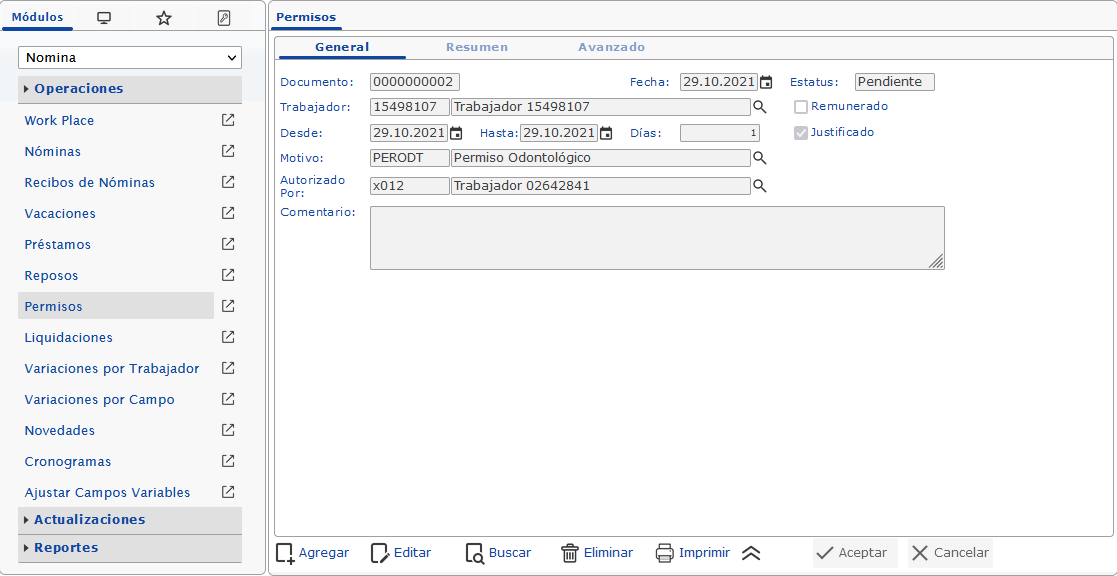This screenshot has width=1117, height=576.
Task: Open Vacaciones in new window icon
Action: coord(228,213)
